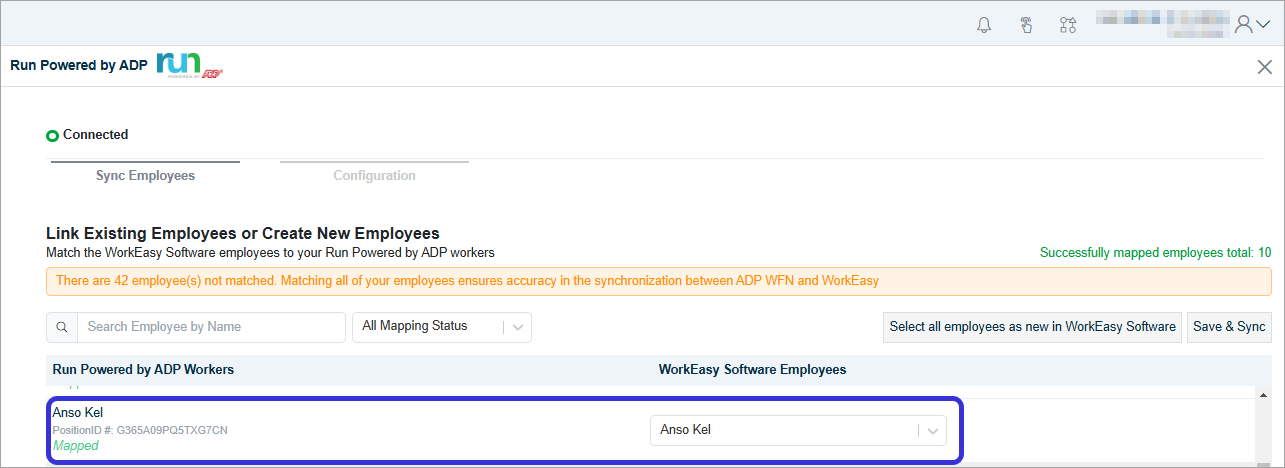Click the Link Existing Employees heading
The height and width of the screenshot is (468, 1285).
coord(243,234)
